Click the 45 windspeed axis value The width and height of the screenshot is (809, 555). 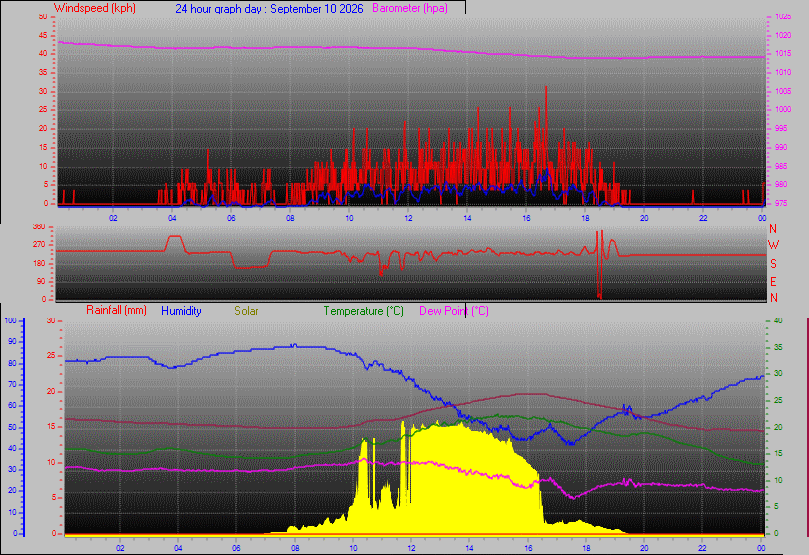(43, 35)
